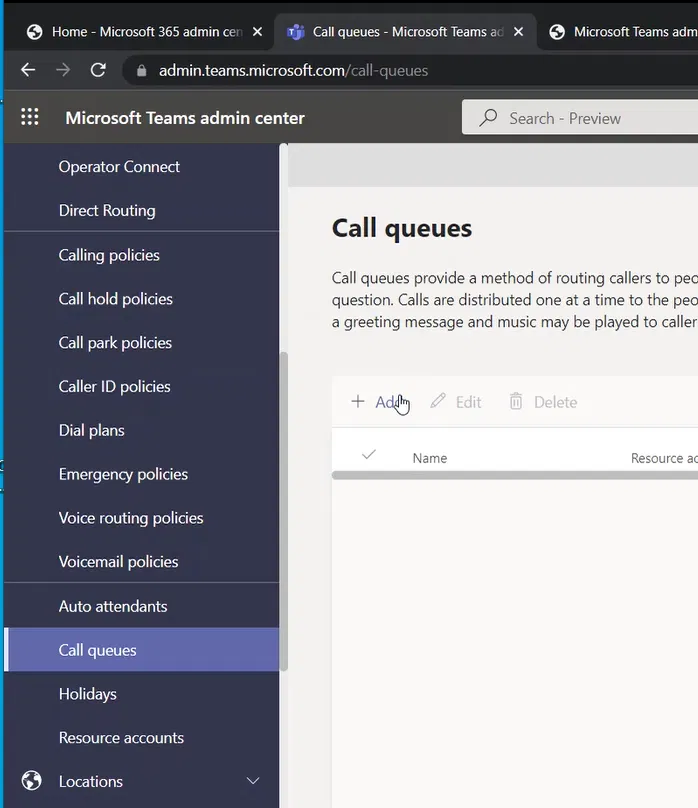The height and width of the screenshot is (808, 698).
Task: Click the globe icon beside Locations
Action: (x=31, y=781)
